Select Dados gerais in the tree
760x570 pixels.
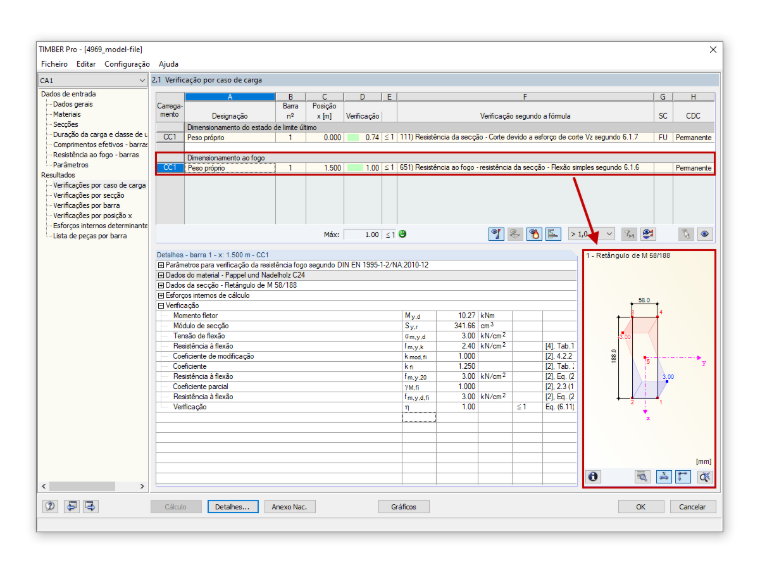(73, 104)
